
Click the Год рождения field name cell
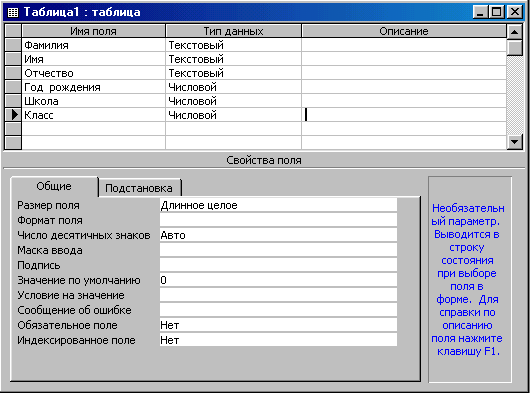pyautogui.click(x=94, y=87)
